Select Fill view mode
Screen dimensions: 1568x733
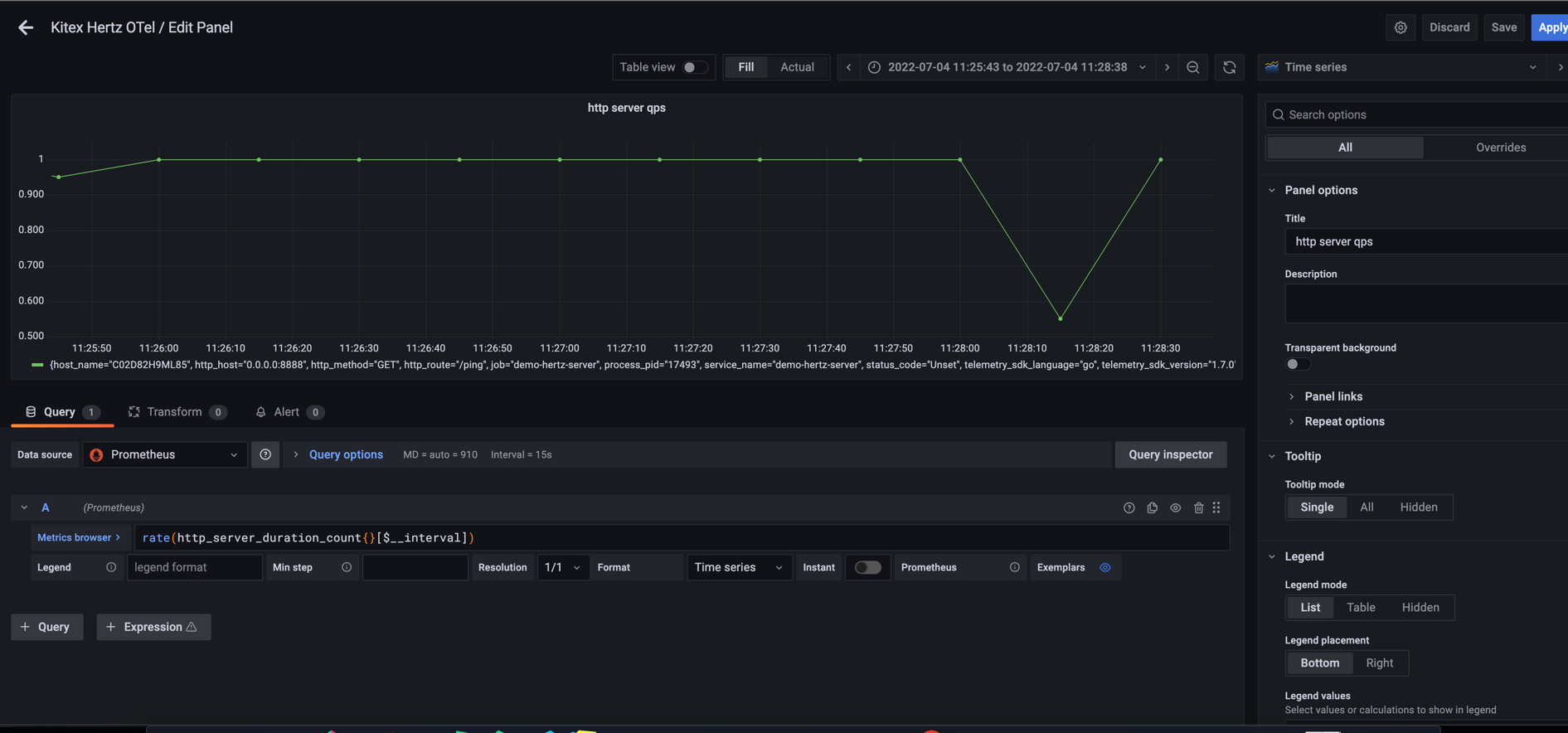coord(745,67)
